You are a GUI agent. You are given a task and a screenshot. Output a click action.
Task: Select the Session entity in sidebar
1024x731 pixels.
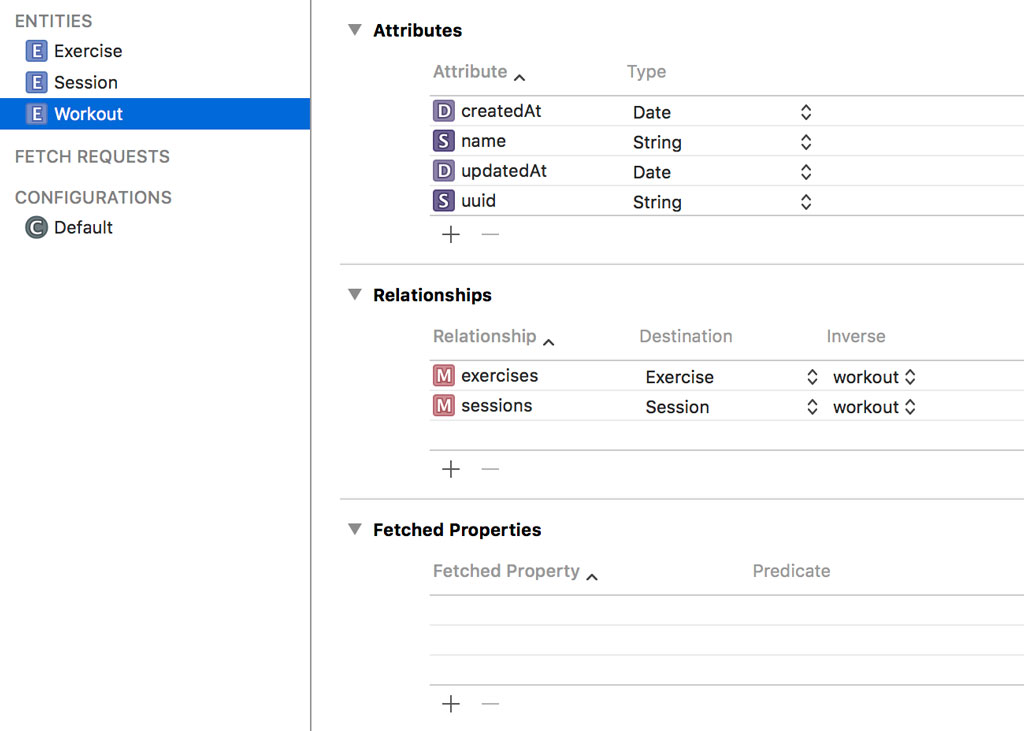click(x=85, y=82)
